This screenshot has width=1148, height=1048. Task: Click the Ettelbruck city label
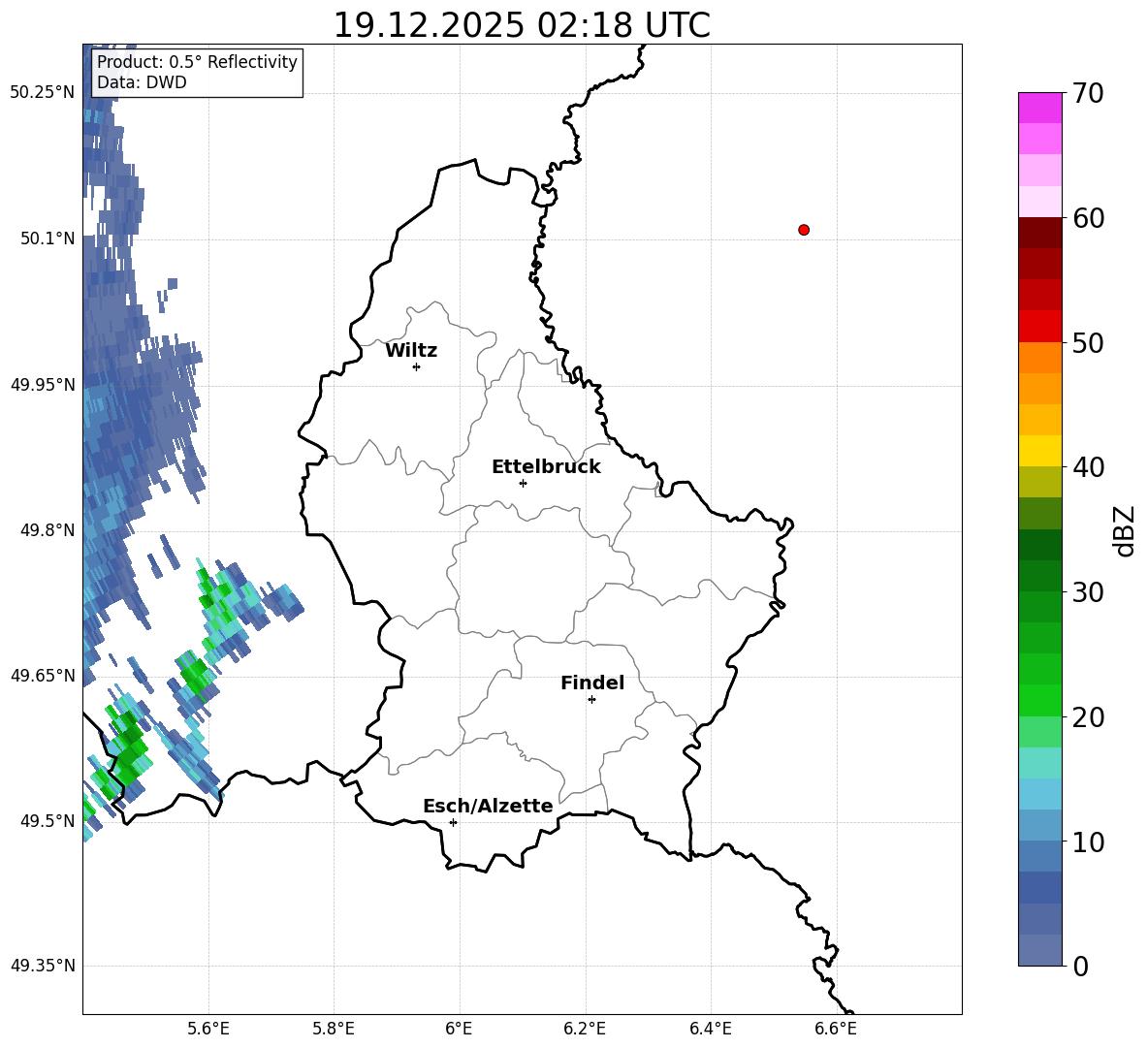coord(546,467)
